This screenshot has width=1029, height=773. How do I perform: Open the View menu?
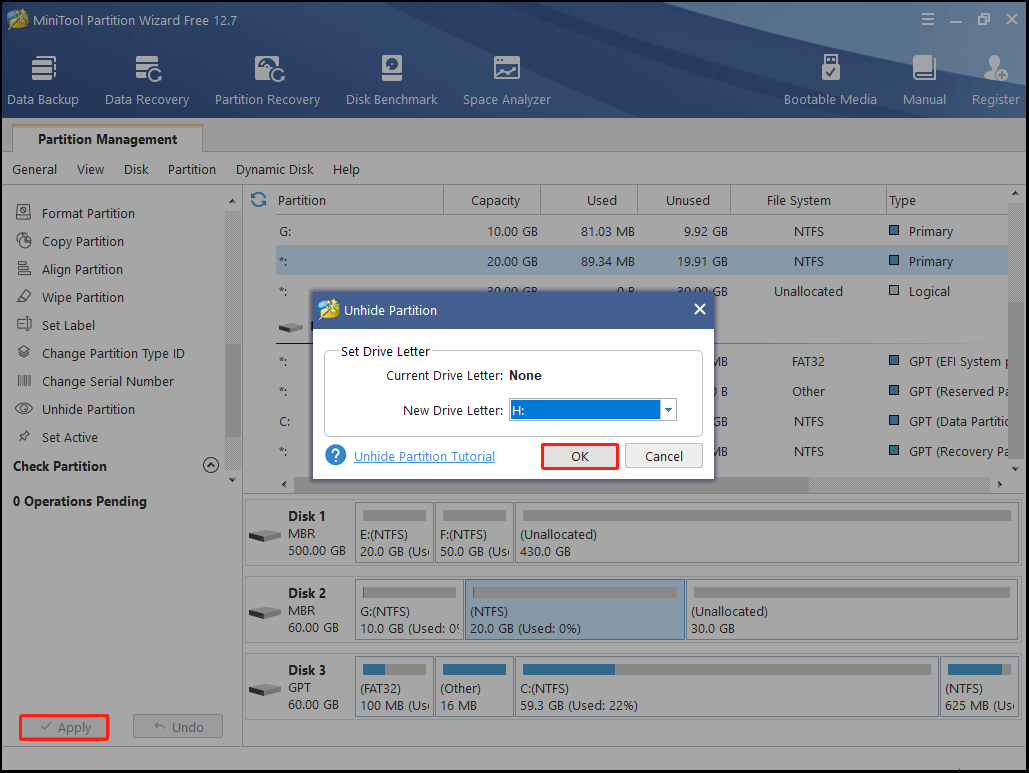[91, 169]
